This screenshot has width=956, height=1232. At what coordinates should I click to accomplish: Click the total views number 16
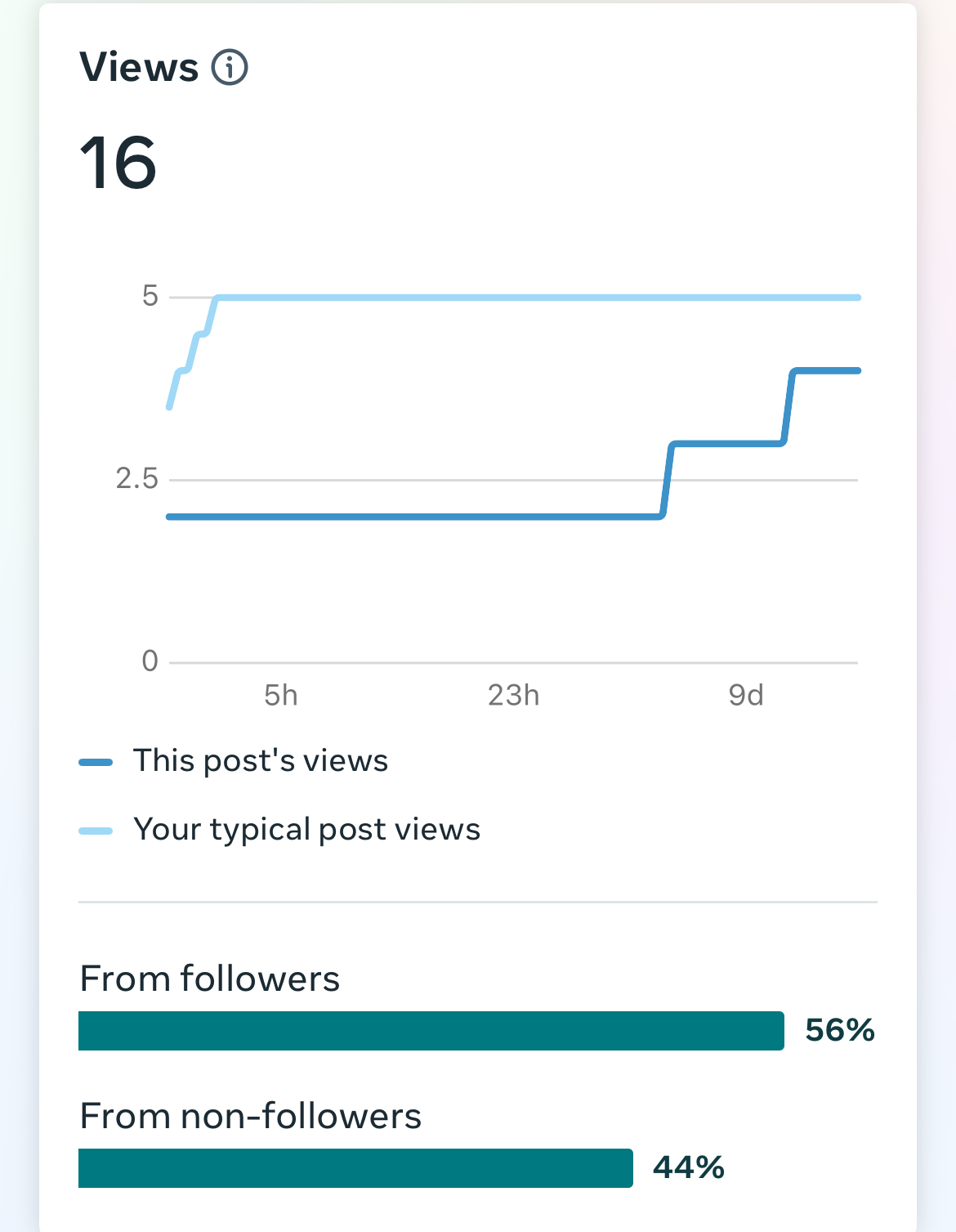click(118, 164)
